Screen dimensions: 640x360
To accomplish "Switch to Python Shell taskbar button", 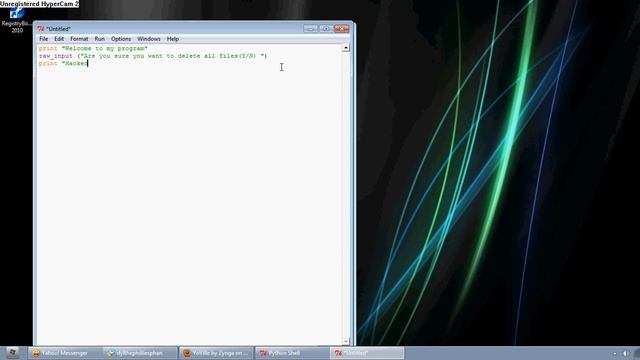I will tap(291, 353).
